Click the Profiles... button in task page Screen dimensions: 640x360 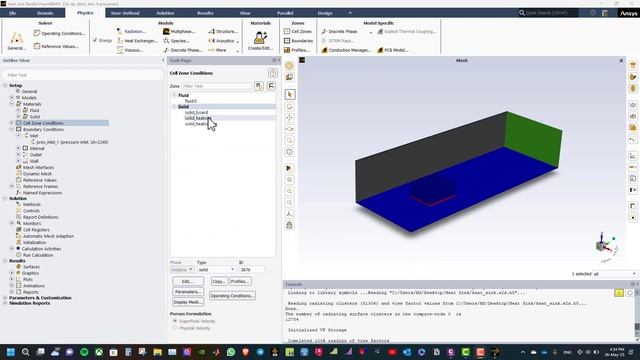click(240, 281)
